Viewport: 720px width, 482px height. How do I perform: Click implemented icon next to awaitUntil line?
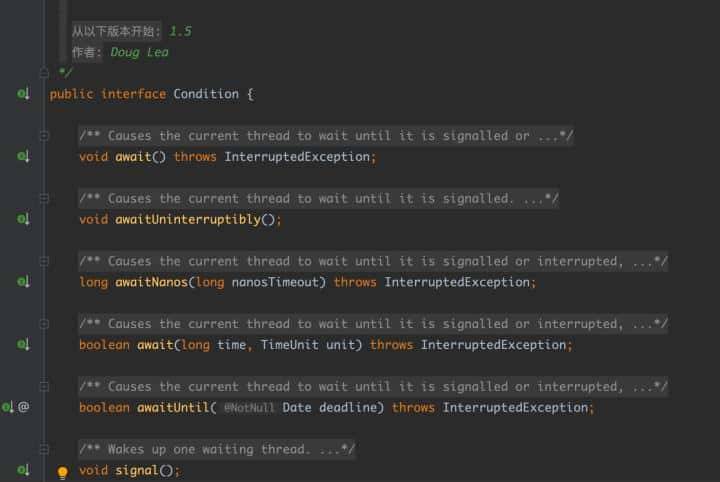click(9, 407)
